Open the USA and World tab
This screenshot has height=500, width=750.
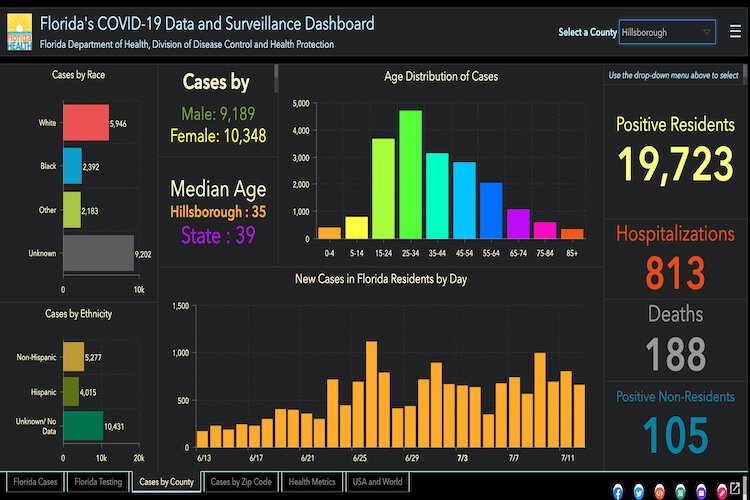click(376, 482)
